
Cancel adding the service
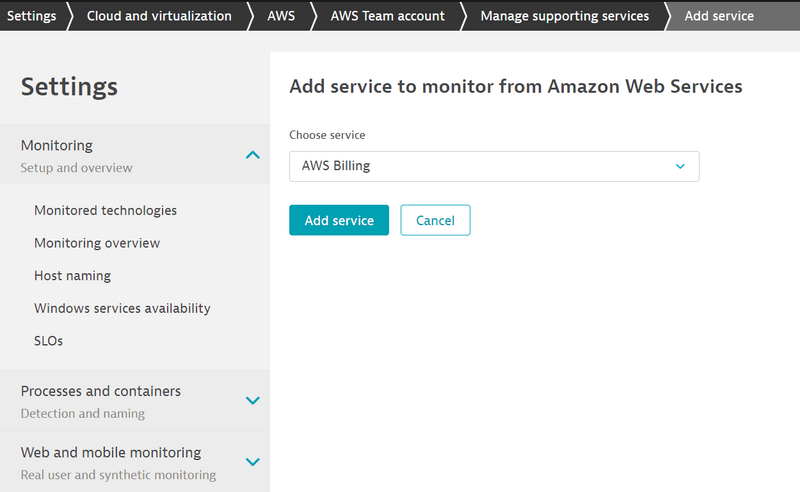[x=435, y=220]
